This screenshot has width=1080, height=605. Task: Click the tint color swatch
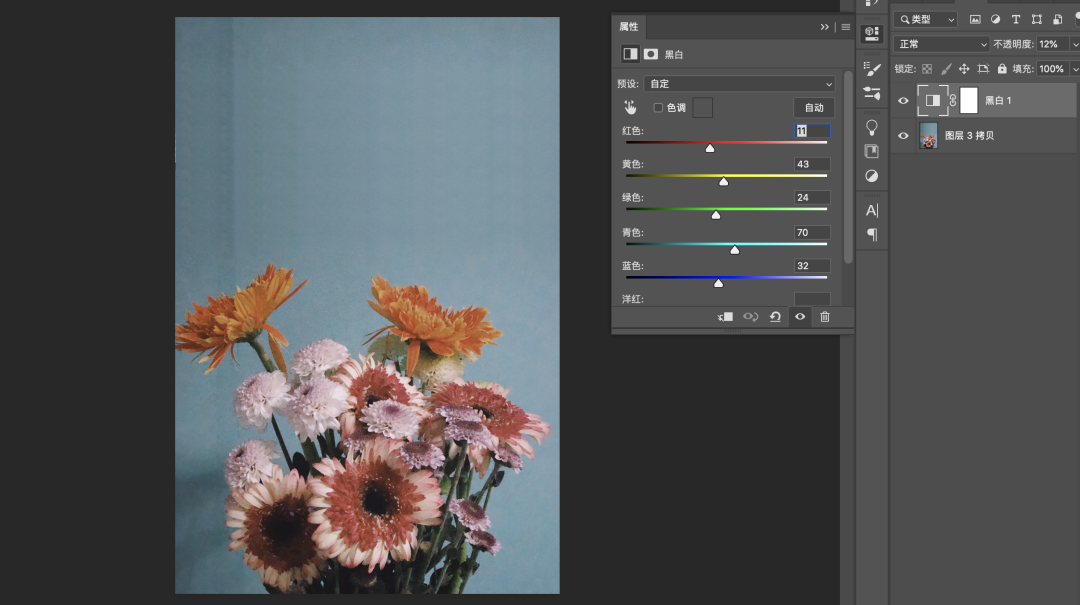click(x=703, y=107)
